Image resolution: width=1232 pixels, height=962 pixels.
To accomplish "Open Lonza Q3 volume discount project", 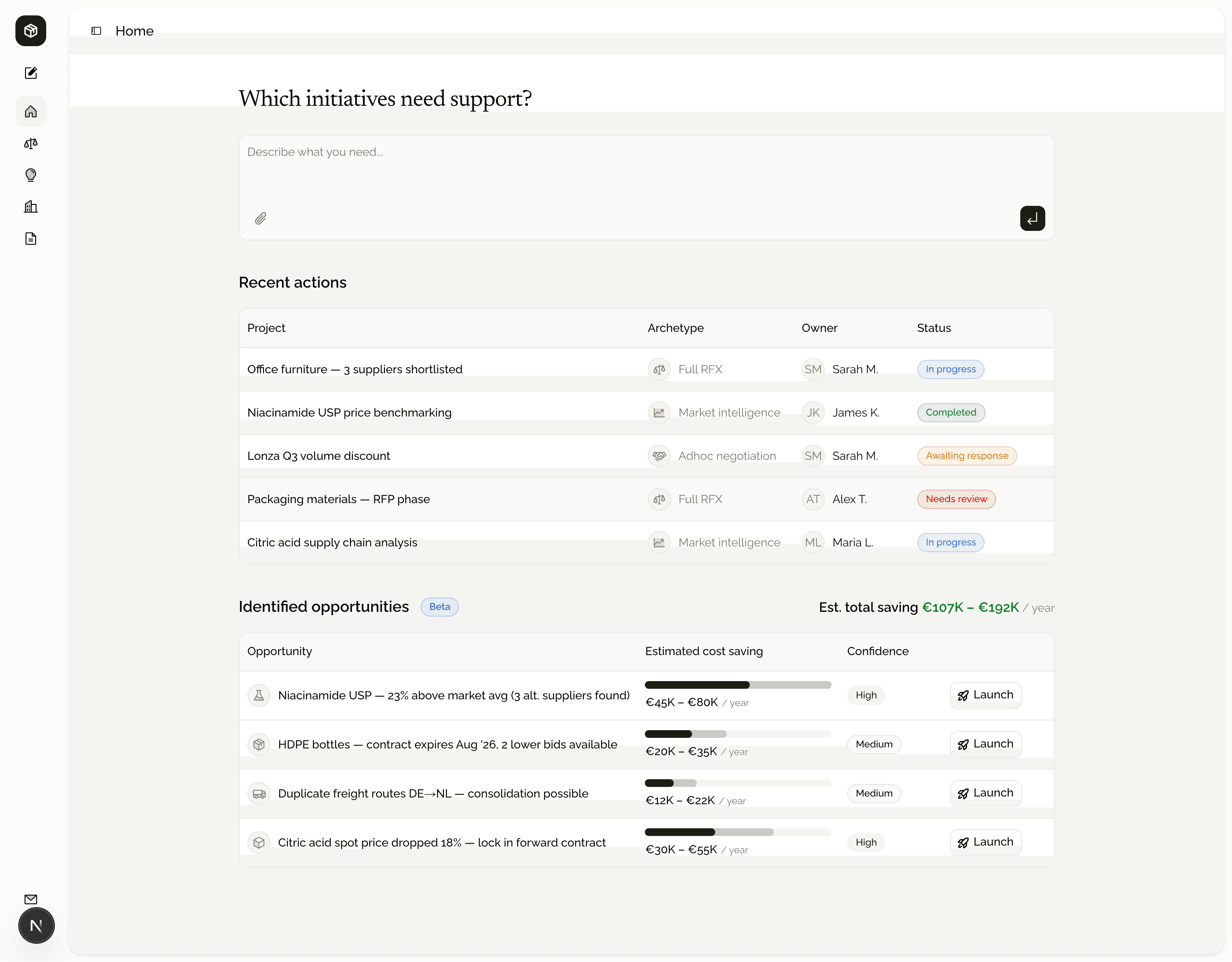I will (319, 456).
